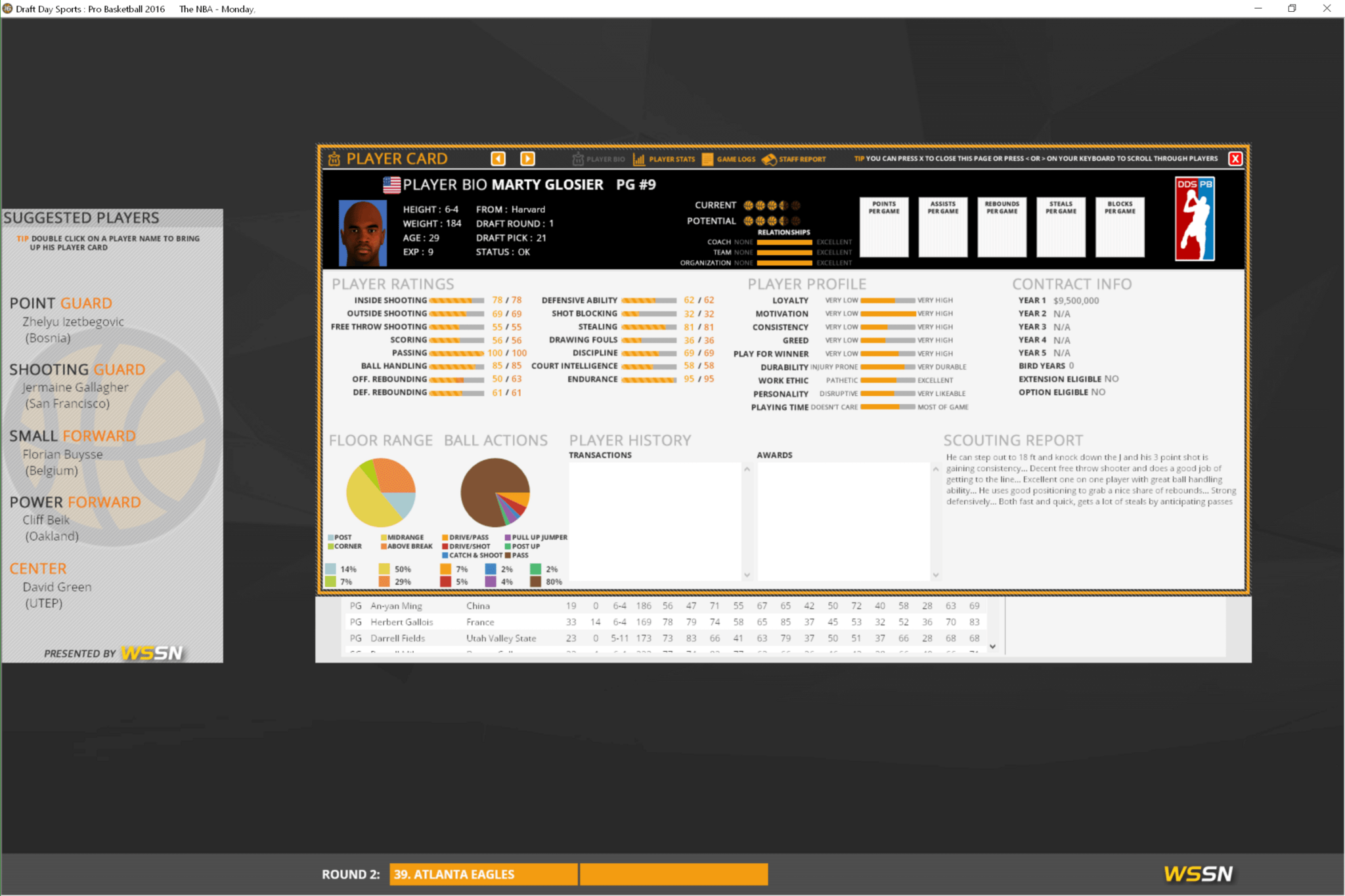Click the Stealing rating value 81 / 81
Viewport: 1345px width, 896px height.
tap(699, 327)
